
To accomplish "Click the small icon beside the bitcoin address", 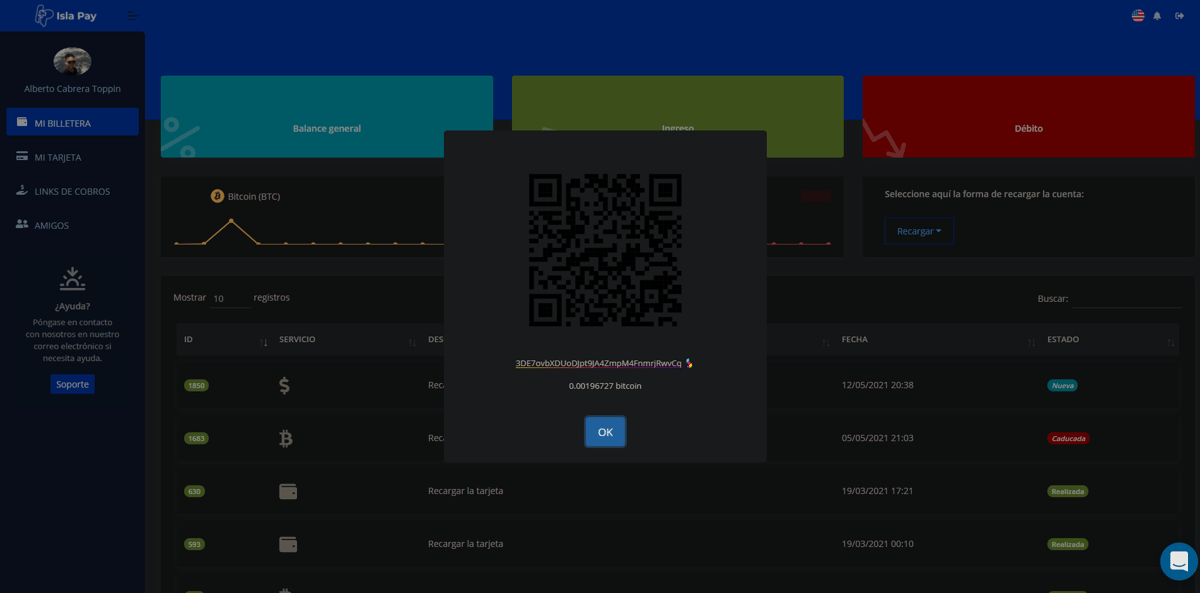I will coord(689,363).
